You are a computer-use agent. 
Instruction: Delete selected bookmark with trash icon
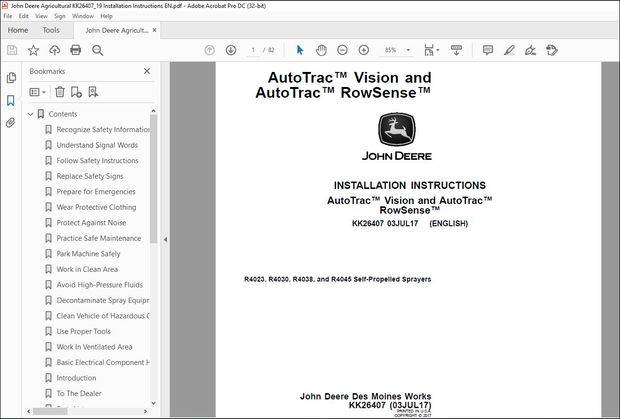click(60, 92)
